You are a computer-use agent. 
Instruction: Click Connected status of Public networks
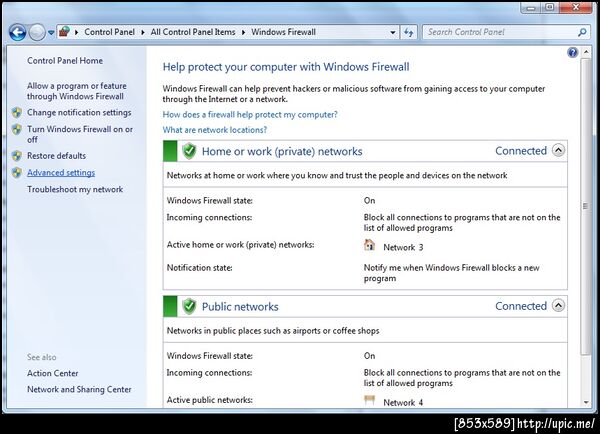(x=521, y=306)
